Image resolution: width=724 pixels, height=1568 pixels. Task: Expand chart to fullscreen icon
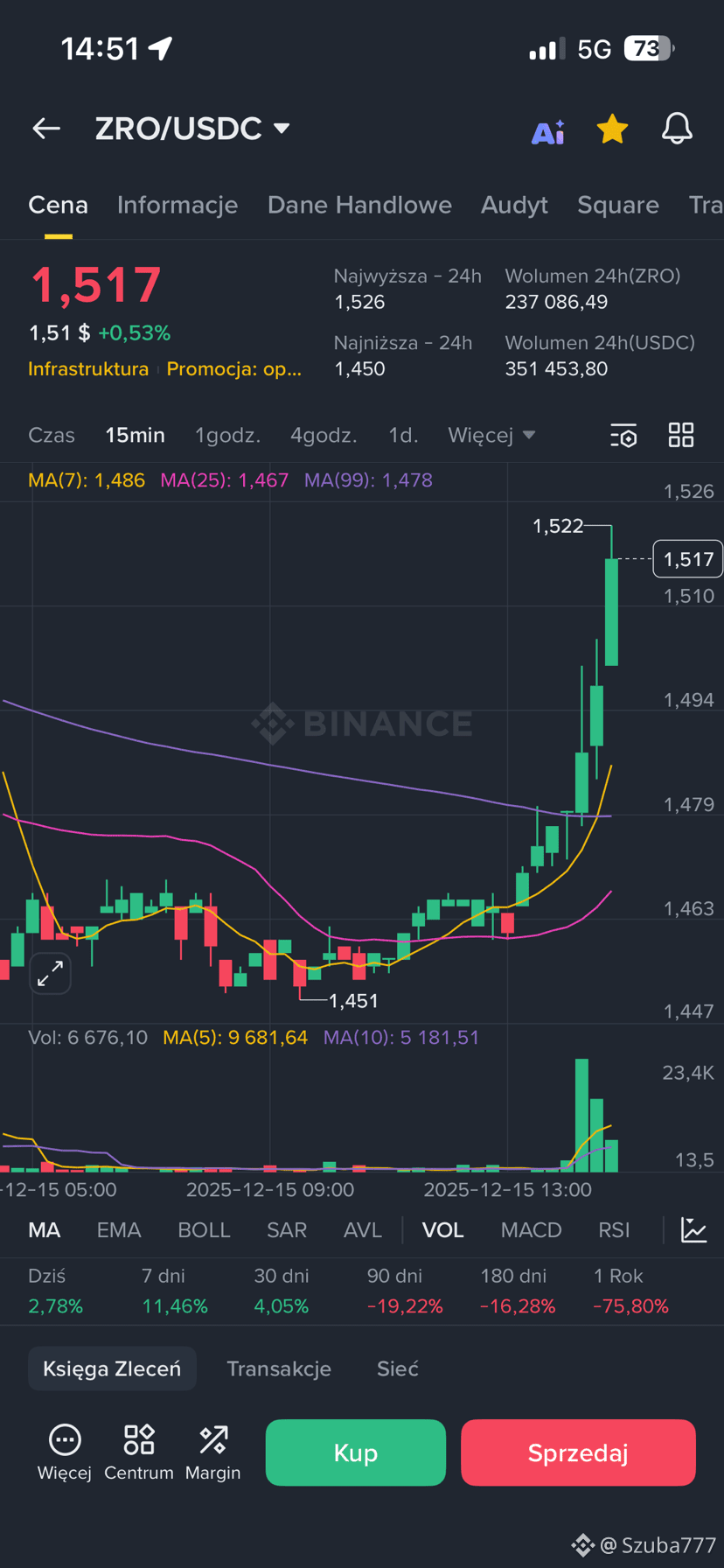click(50, 972)
